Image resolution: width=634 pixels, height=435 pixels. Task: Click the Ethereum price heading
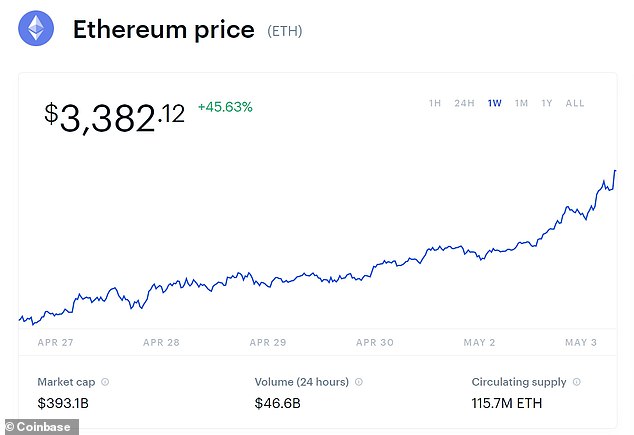click(163, 30)
